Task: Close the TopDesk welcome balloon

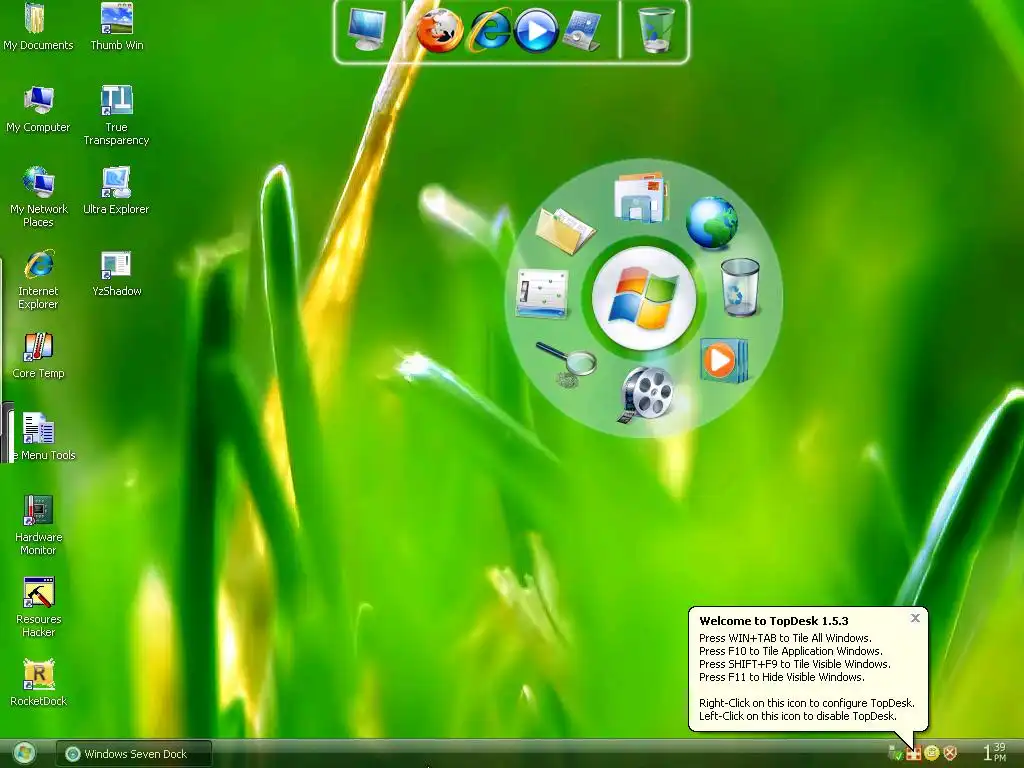Action: click(915, 618)
